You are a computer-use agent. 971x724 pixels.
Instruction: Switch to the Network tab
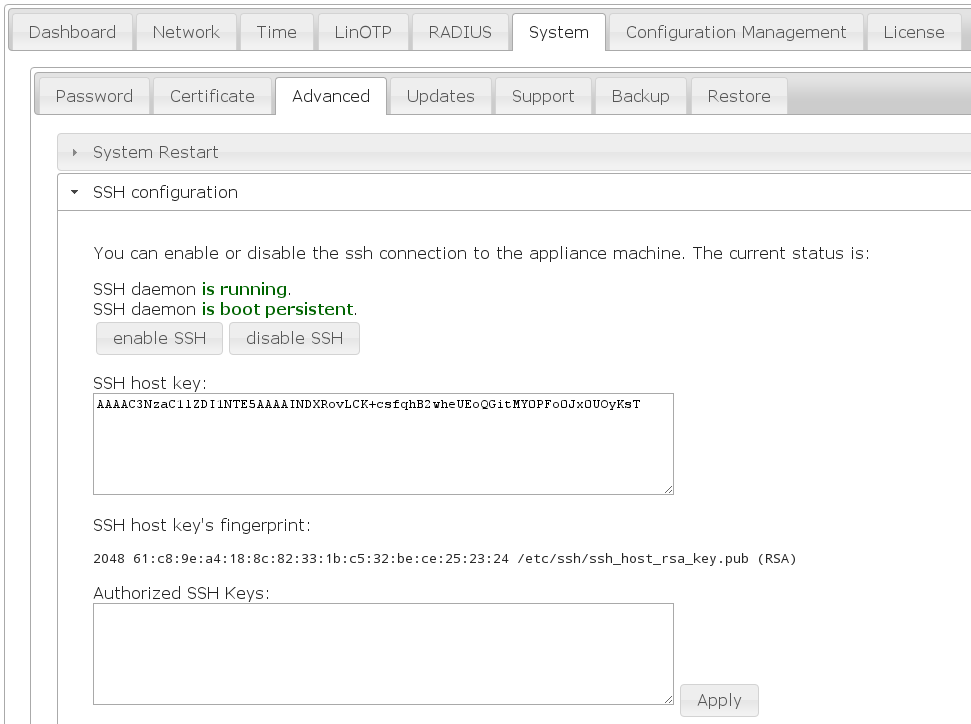(x=186, y=32)
